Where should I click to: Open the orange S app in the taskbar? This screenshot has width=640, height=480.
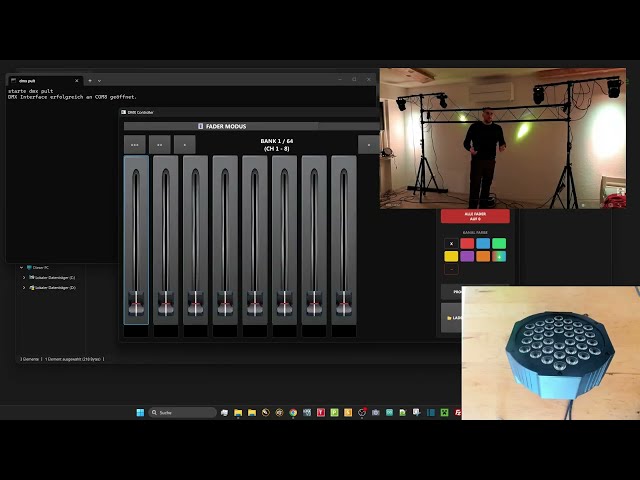pyautogui.click(x=348, y=413)
